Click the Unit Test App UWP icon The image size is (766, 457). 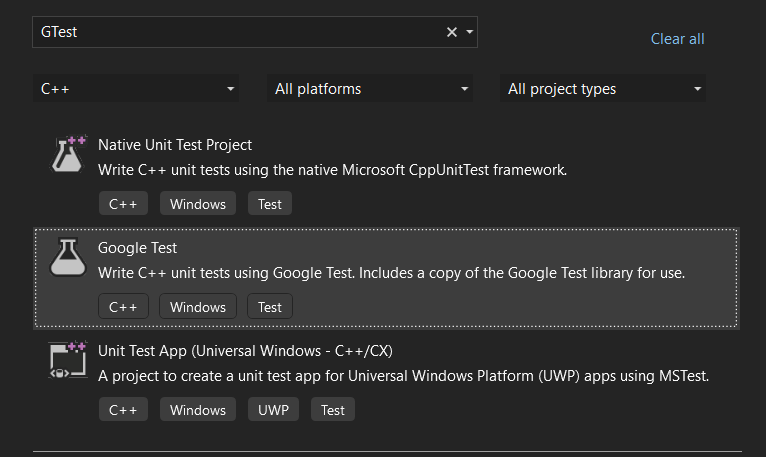pyautogui.click(x=68, y=360)
